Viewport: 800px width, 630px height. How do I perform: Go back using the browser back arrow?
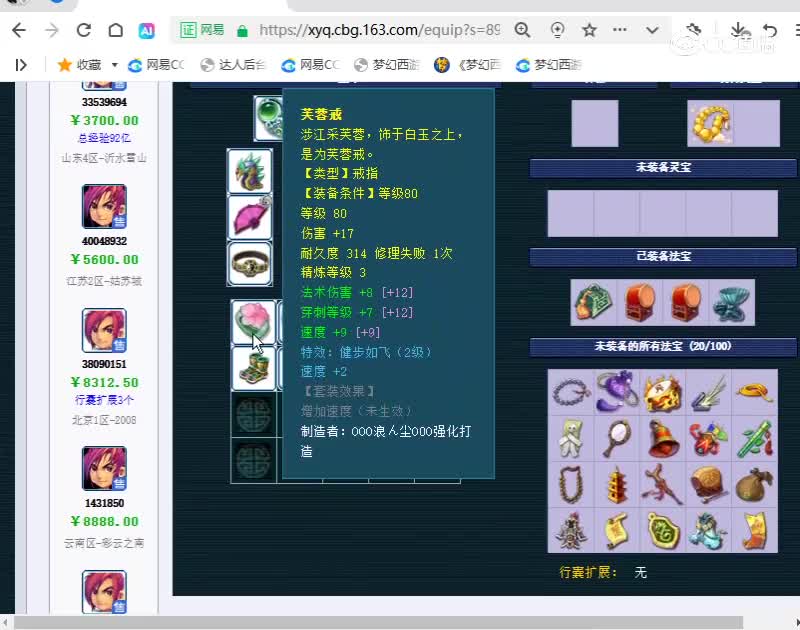pyautogui.click(x=19, y=31)
